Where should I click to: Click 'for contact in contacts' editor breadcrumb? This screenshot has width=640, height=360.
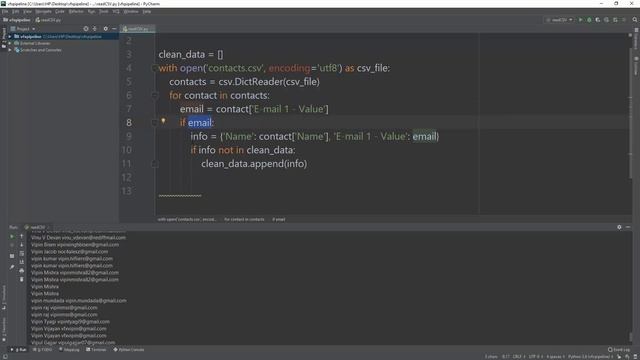tap(244, 220)
